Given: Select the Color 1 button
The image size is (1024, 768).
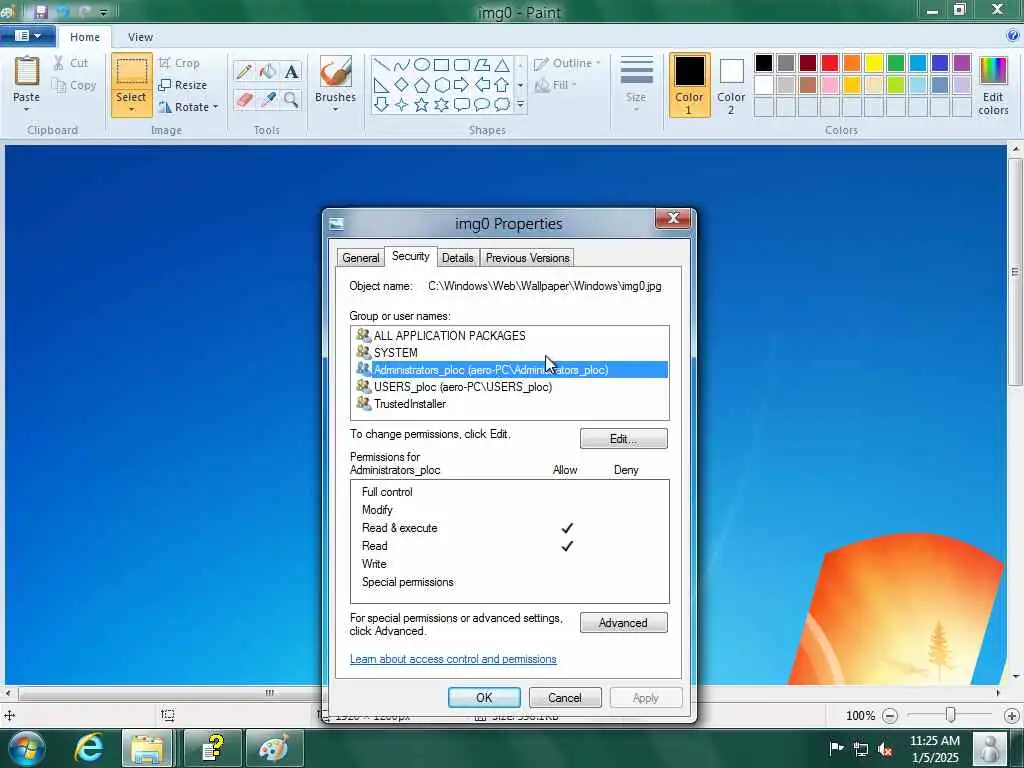Looking at the screenshot, I should pyautogui.click(x=689, y=86).
